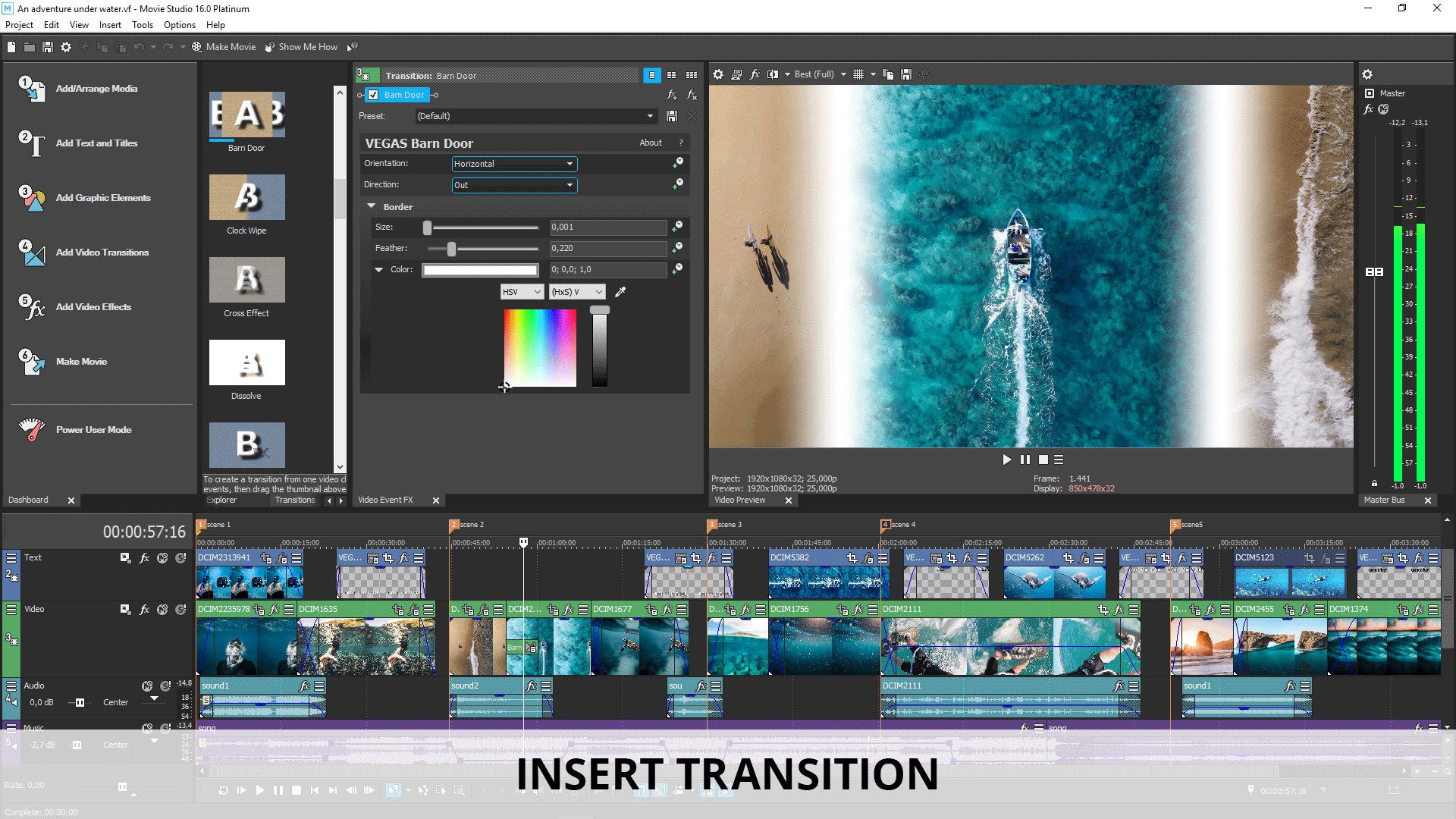Open the Add Video Transitions dashboard step

pos(102,253)
